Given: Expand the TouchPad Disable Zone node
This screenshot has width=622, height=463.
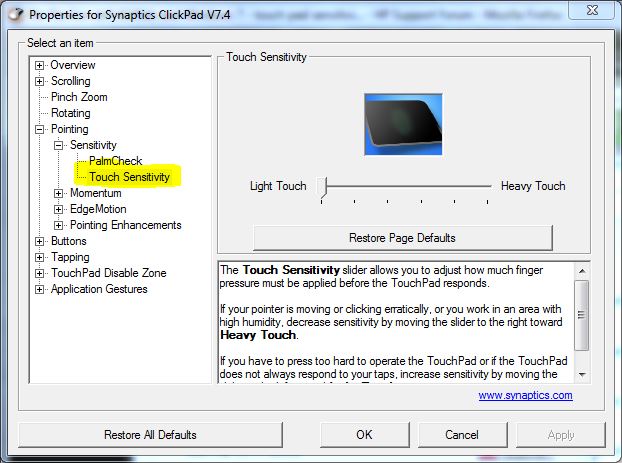Looking at the screenshot, I should point(39,273).
